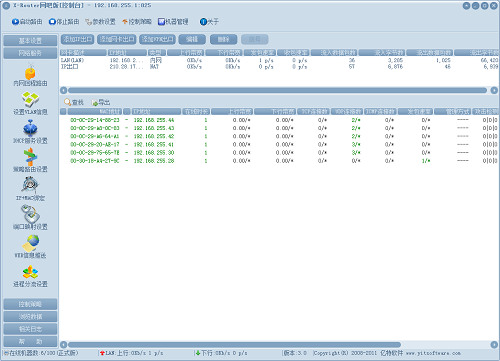Sort host list by TCP connections column header

click(x=313, y=111)
